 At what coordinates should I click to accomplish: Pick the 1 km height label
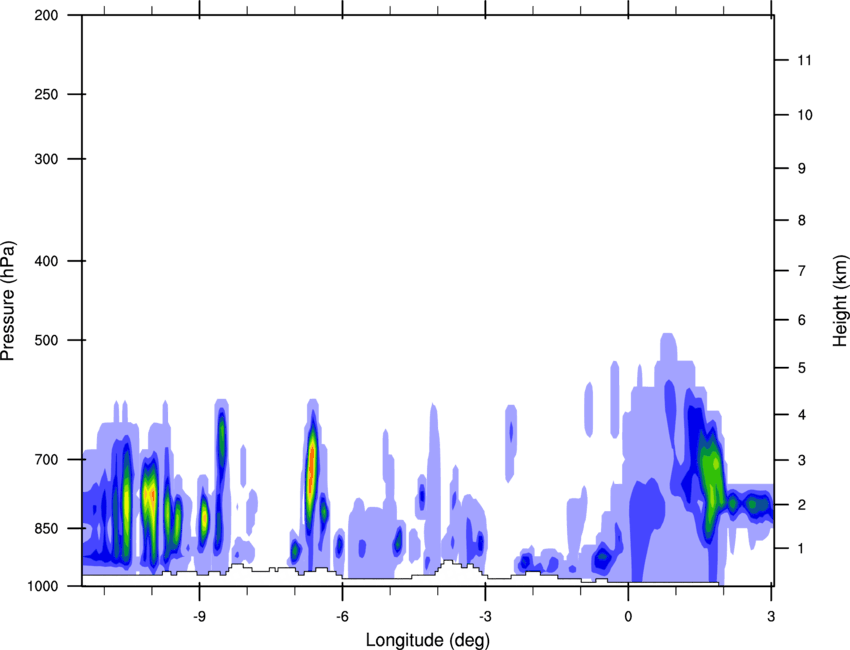tap(801, 549)
